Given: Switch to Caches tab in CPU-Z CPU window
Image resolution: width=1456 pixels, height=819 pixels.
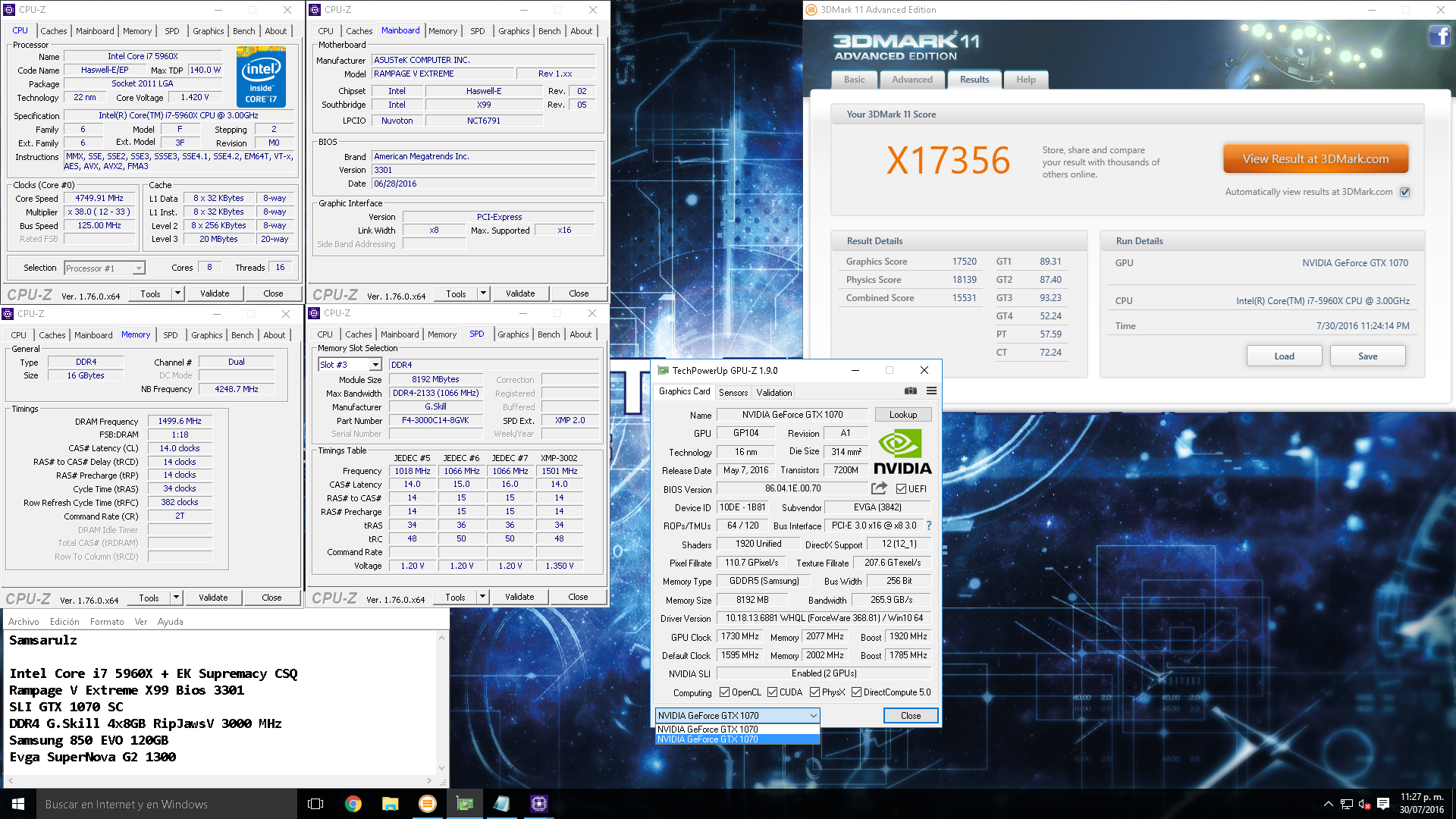Looking at the screenshot, I should (53, 31).
